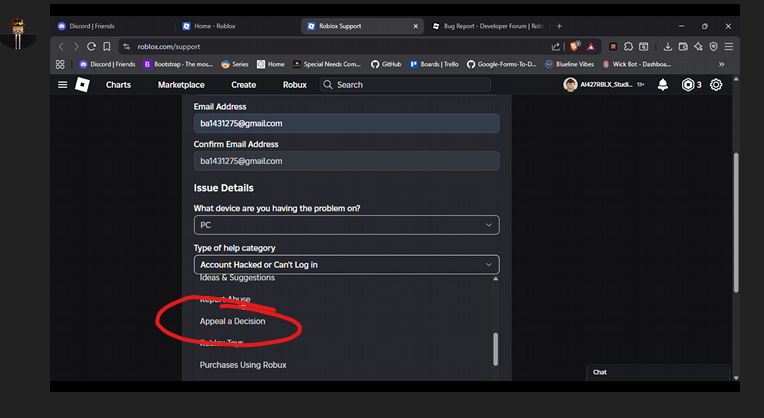Click the Roblox Search field
This screenshot has height=418, width=764.
(x=405, y=85)
